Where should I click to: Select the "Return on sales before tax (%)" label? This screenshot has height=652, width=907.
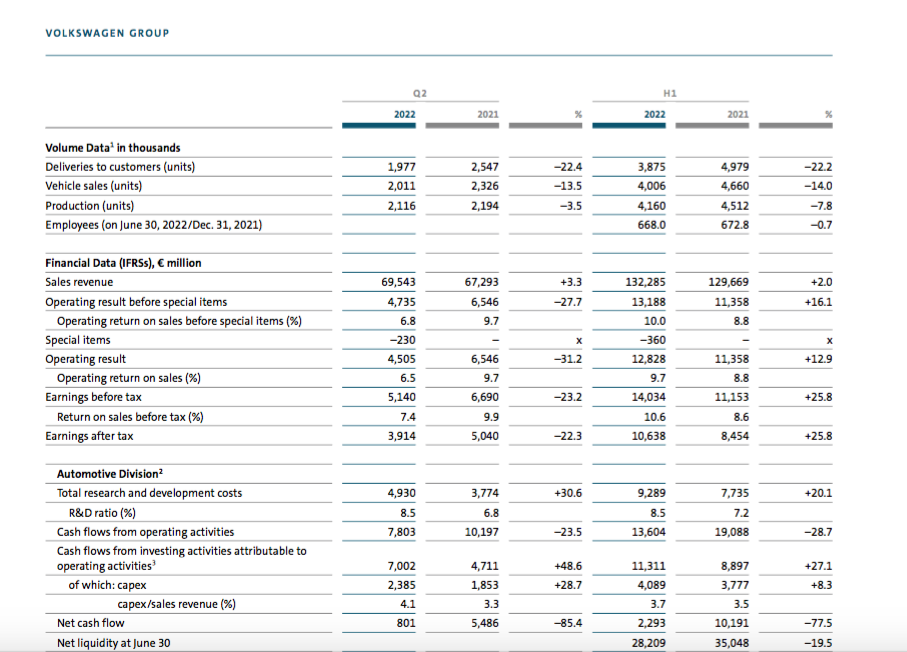tap(130, 417)
